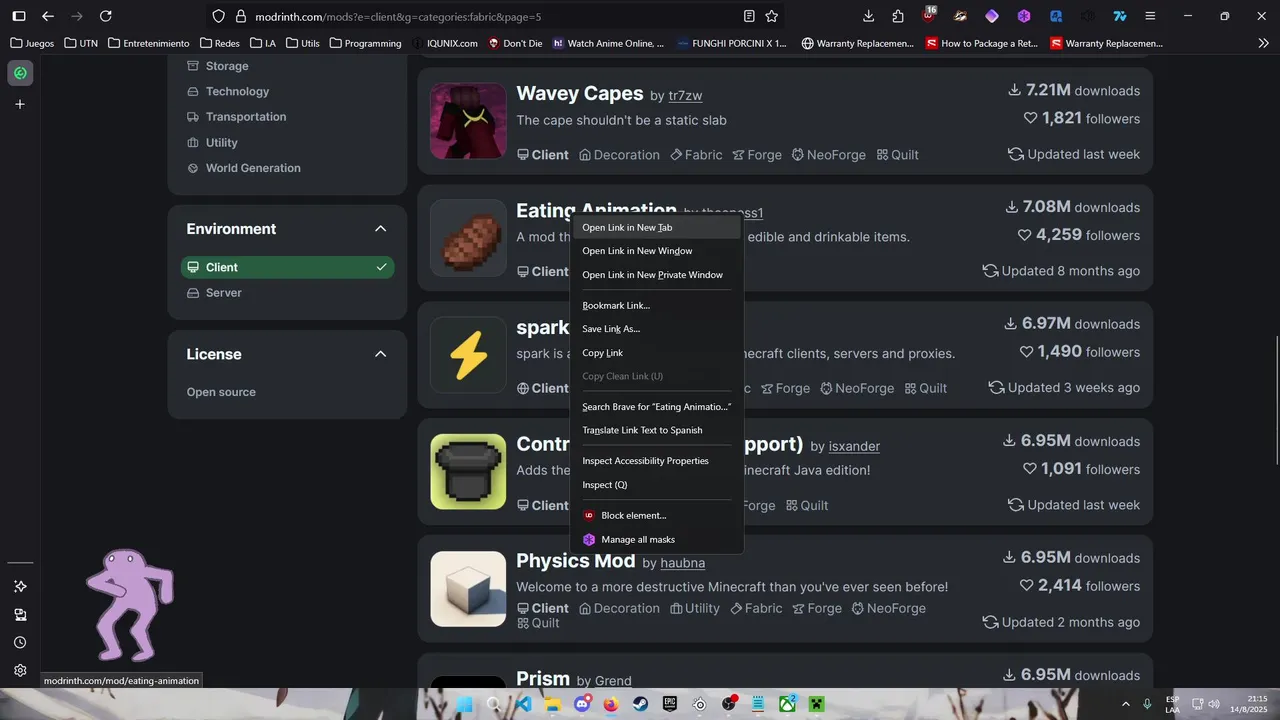Open reader view icon
Screen dimensions: 1280x720
[x=749, y=16]
